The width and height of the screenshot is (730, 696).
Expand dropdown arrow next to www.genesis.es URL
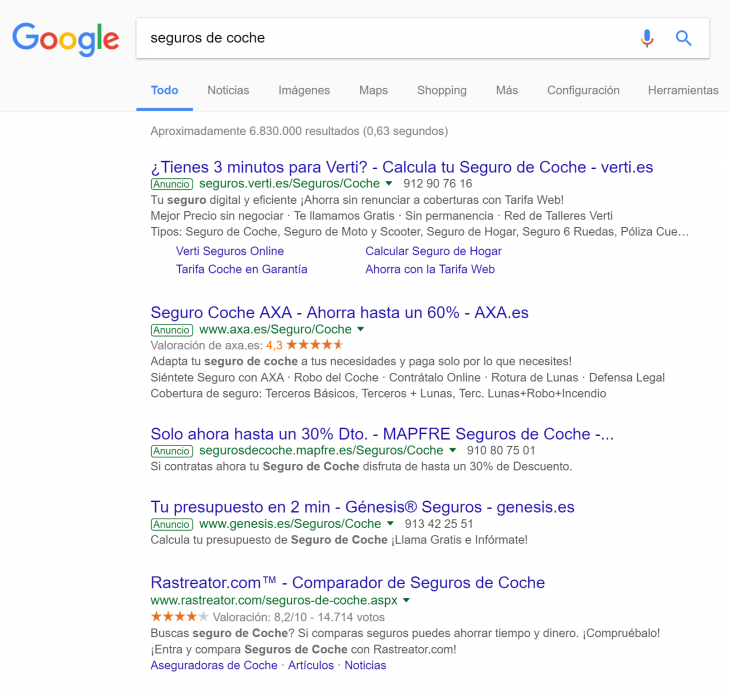click(391, 524)
